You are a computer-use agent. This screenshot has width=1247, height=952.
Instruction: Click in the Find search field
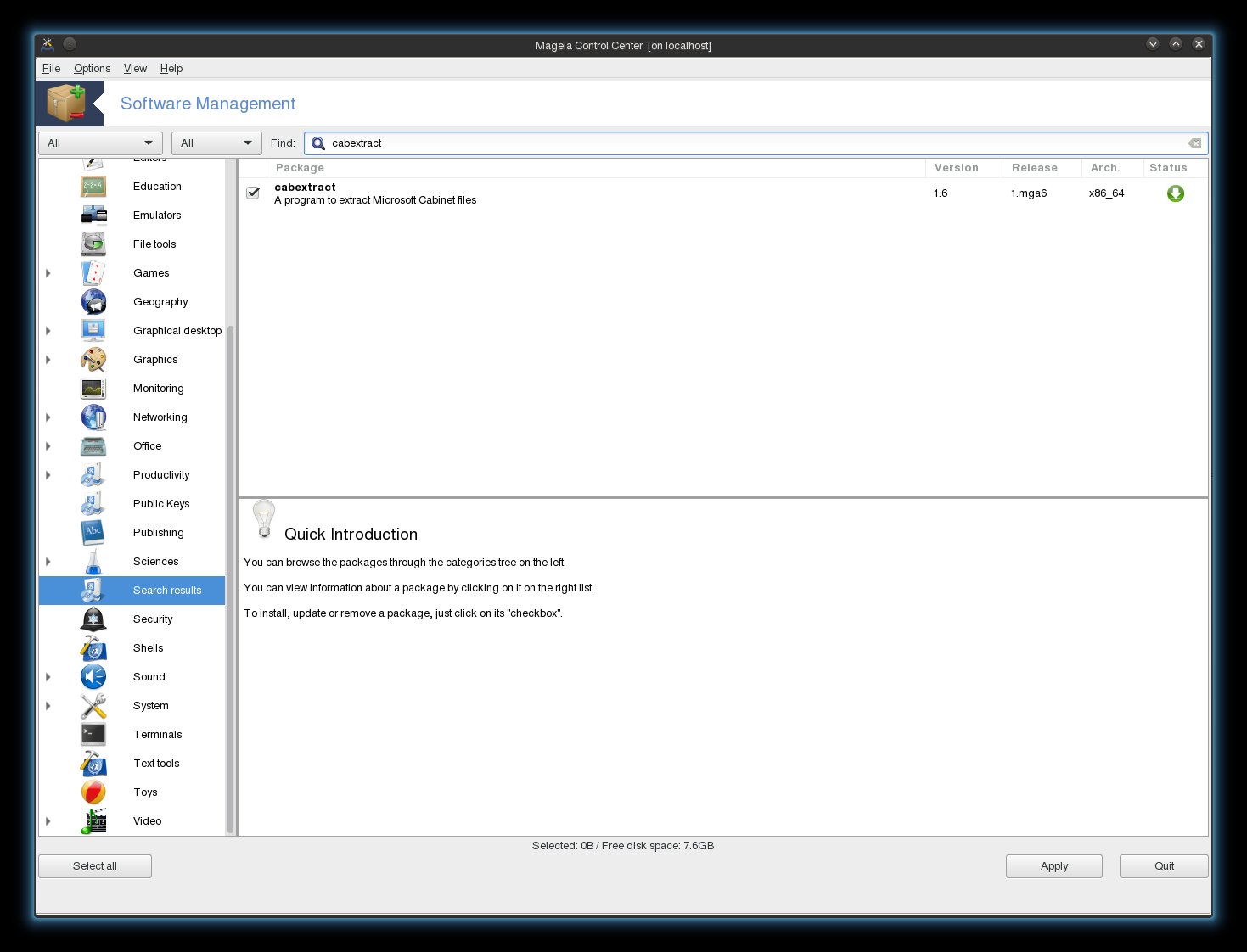coord(756,143)
